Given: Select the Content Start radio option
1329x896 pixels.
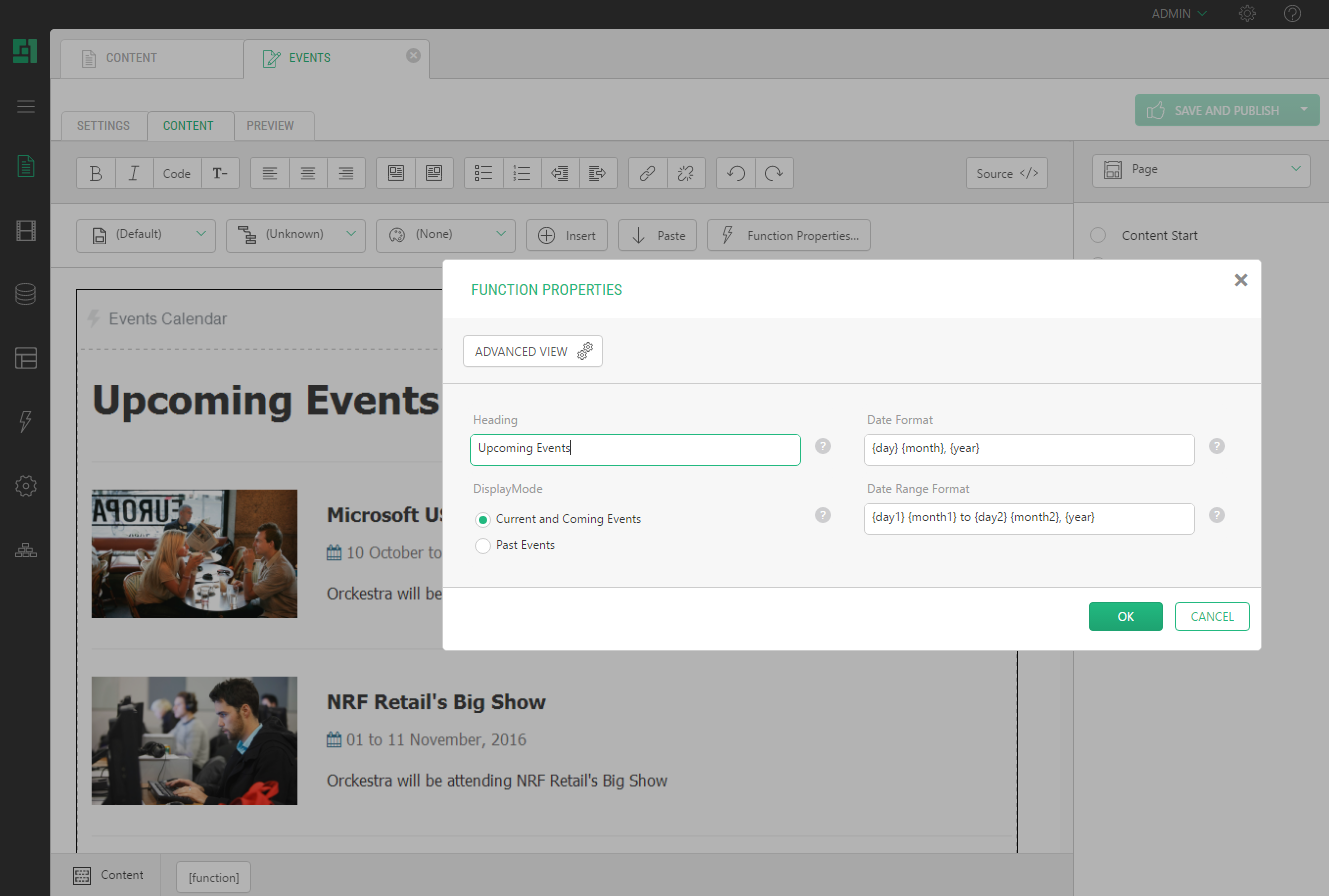Looking at the screenshot, I should pos(1098,236).
